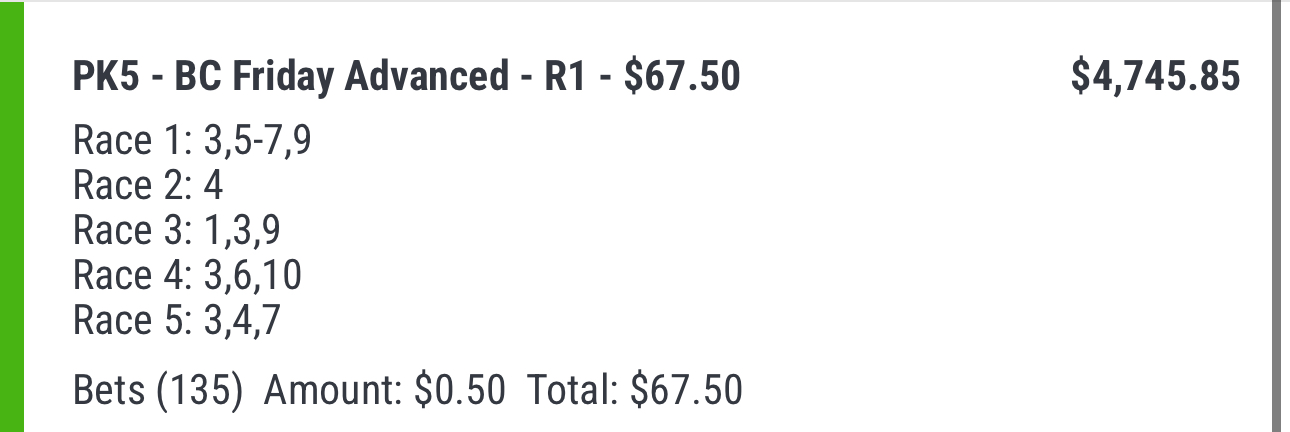The height and width of the screenshot is (432, 1290).
Task: Select the $67.50 cost in the title
Action: [x=682, y=77]
